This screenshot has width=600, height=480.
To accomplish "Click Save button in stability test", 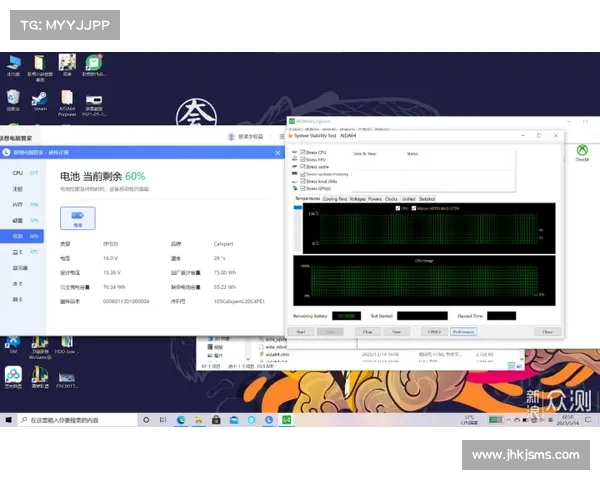I will [397, 332].
